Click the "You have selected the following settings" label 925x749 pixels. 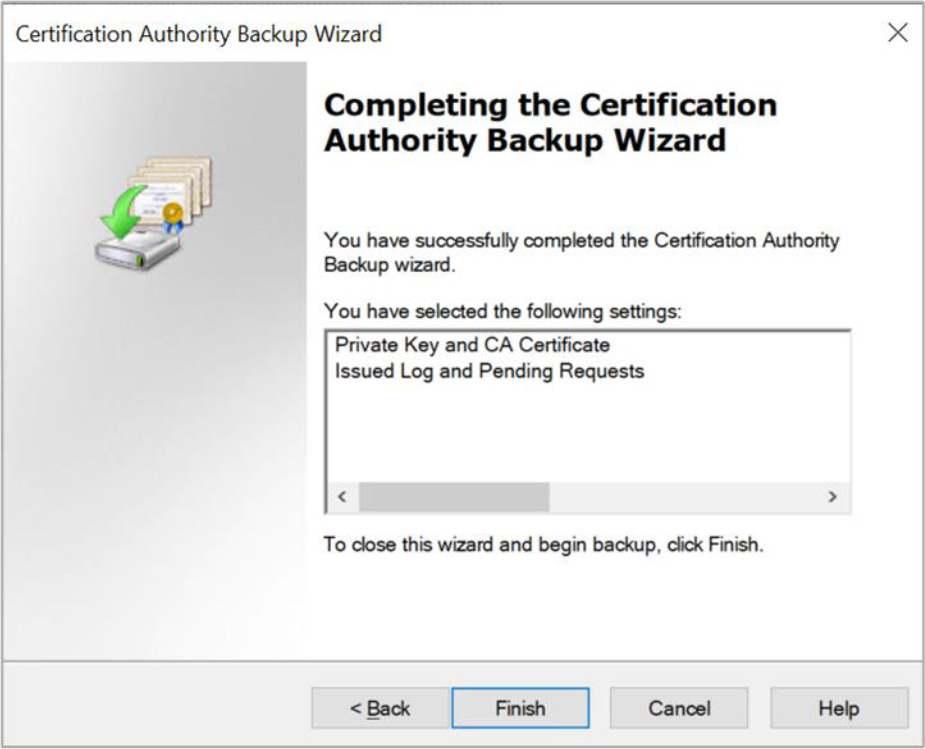(x=502, y=311)
